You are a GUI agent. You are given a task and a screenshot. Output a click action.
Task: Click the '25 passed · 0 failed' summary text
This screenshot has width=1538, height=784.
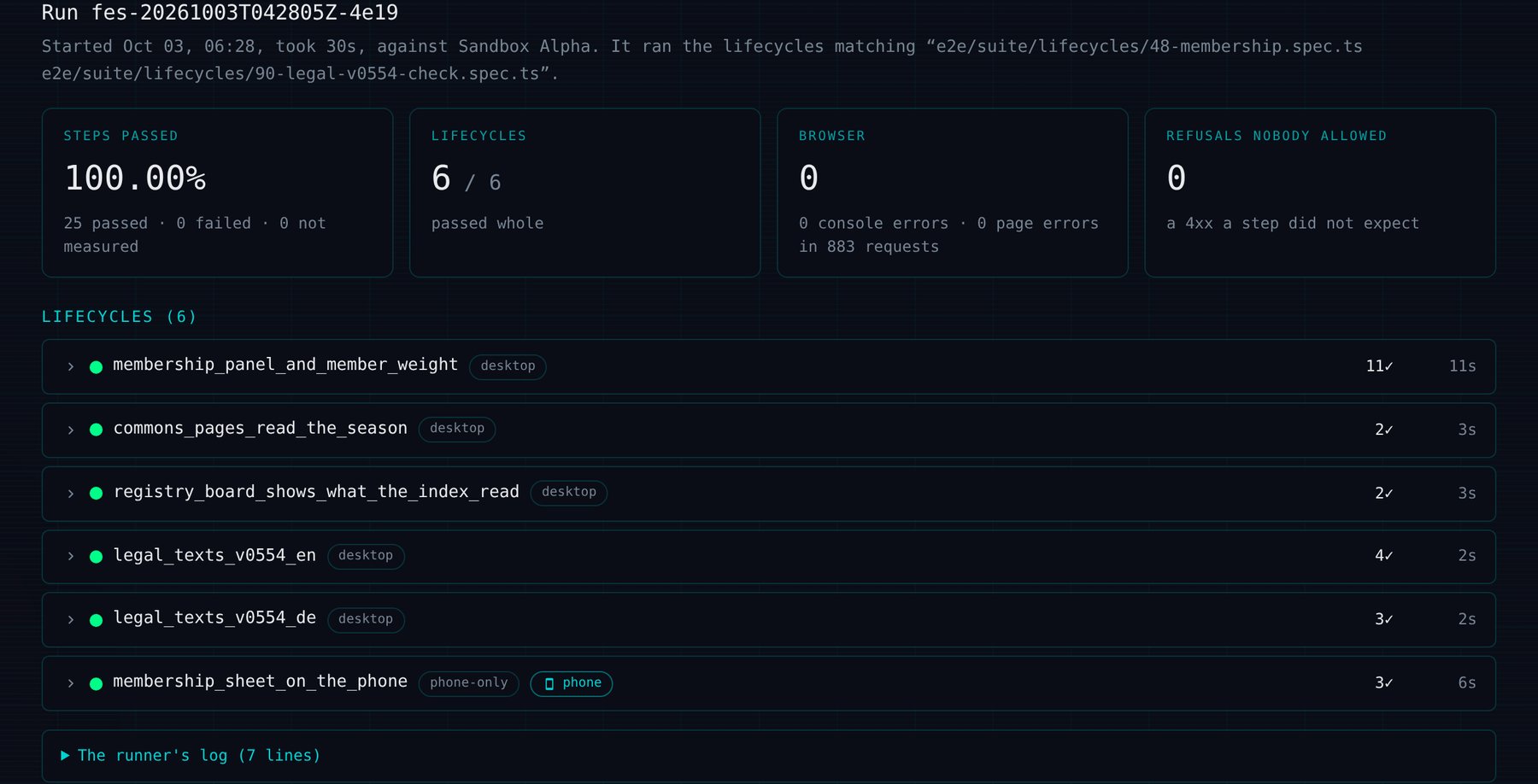pyautogui.click(x=157, y=224)
